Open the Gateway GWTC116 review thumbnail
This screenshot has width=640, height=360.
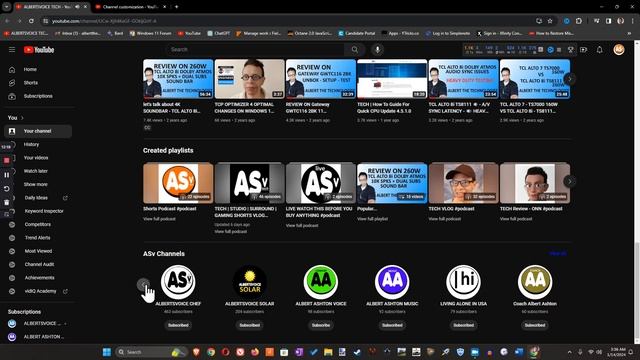(x=321, y=79)
